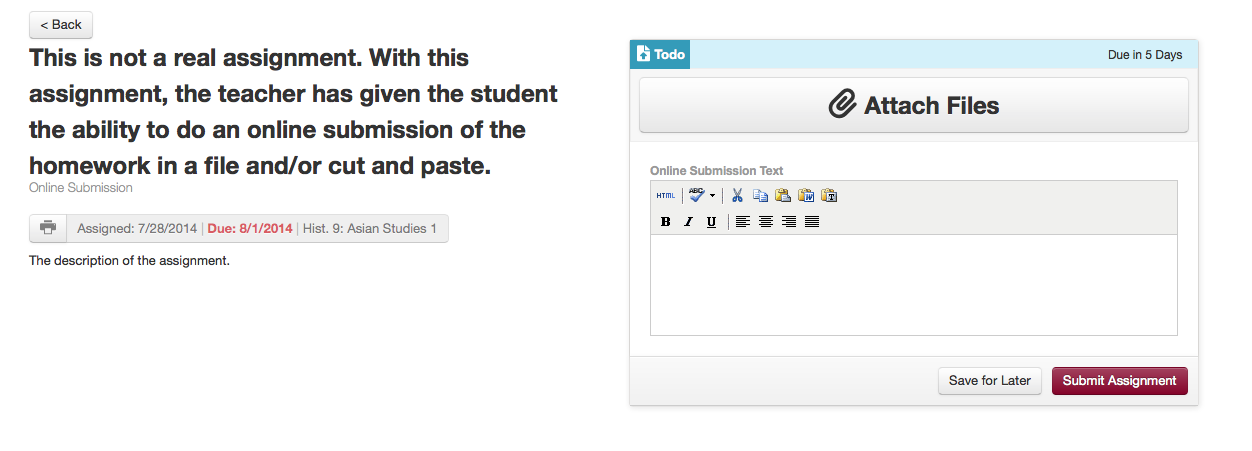
Task: Paste clipboard contents into editor
Action: click(783, 196)
